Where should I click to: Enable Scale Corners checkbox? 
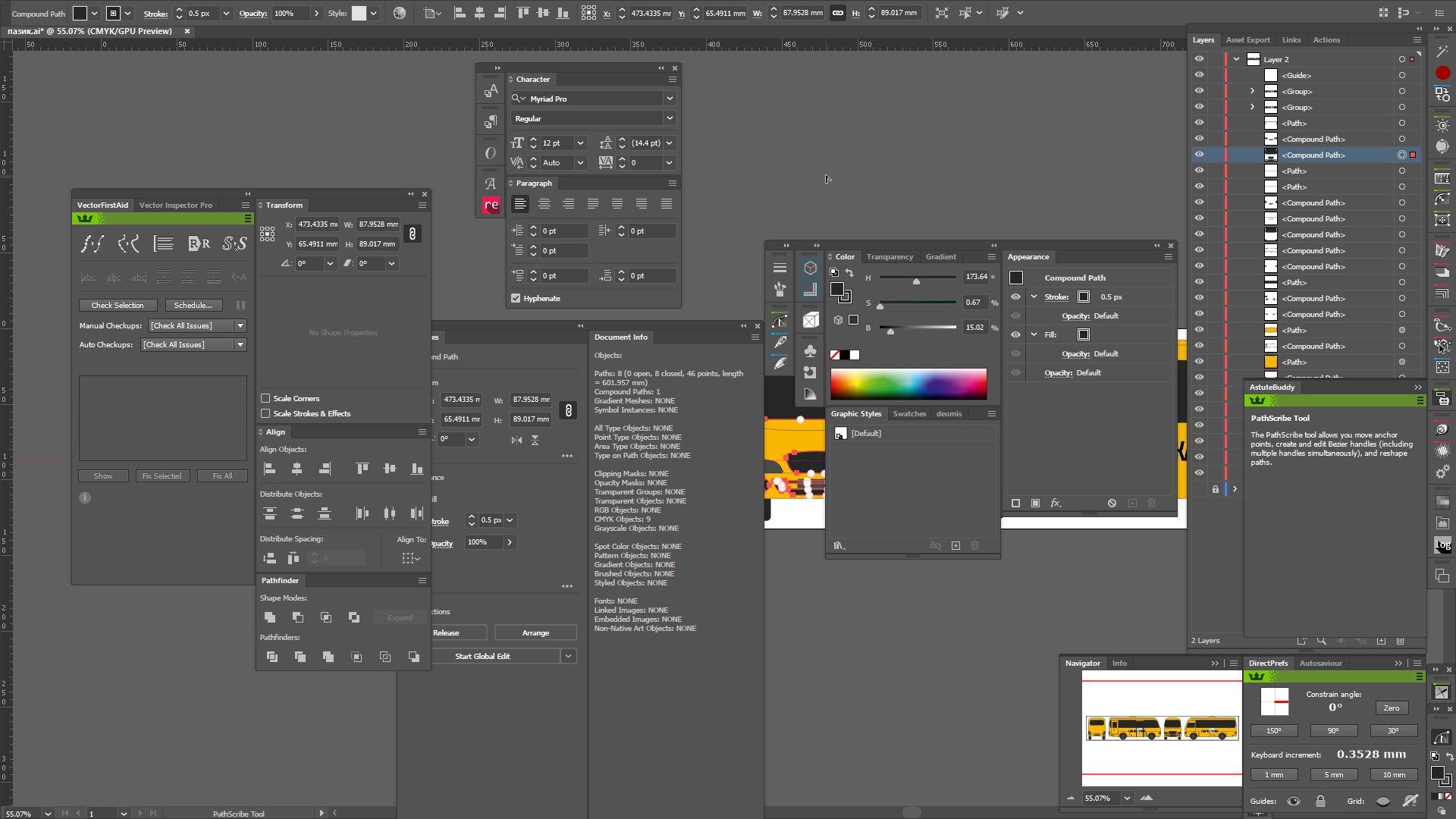[x=265, y=398]
